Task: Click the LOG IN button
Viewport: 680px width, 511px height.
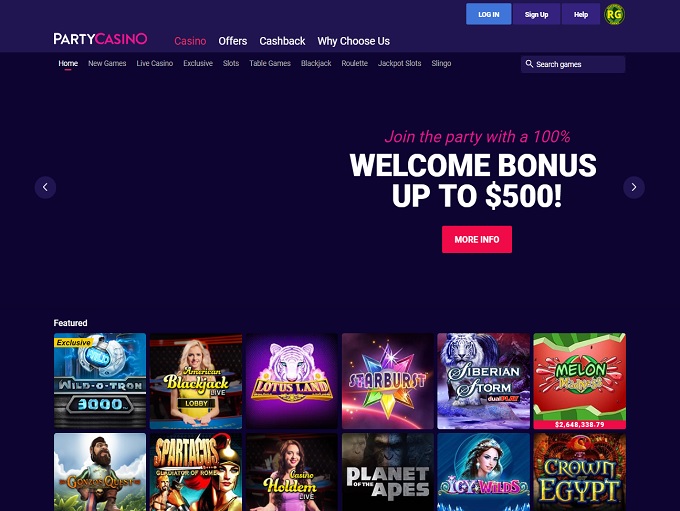Action: coord(488,14)
